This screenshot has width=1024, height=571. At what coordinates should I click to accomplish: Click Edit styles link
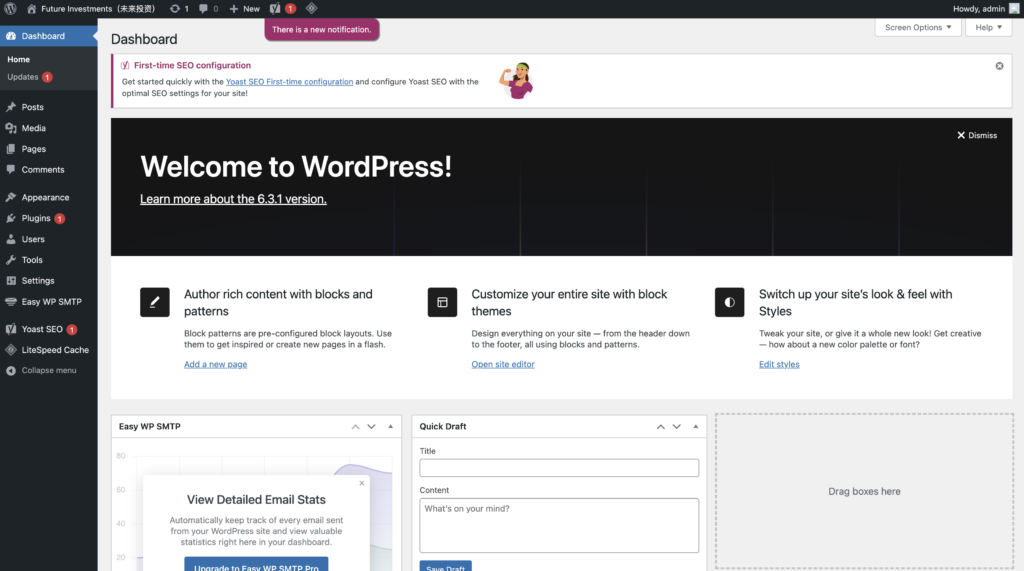point(779,365)
